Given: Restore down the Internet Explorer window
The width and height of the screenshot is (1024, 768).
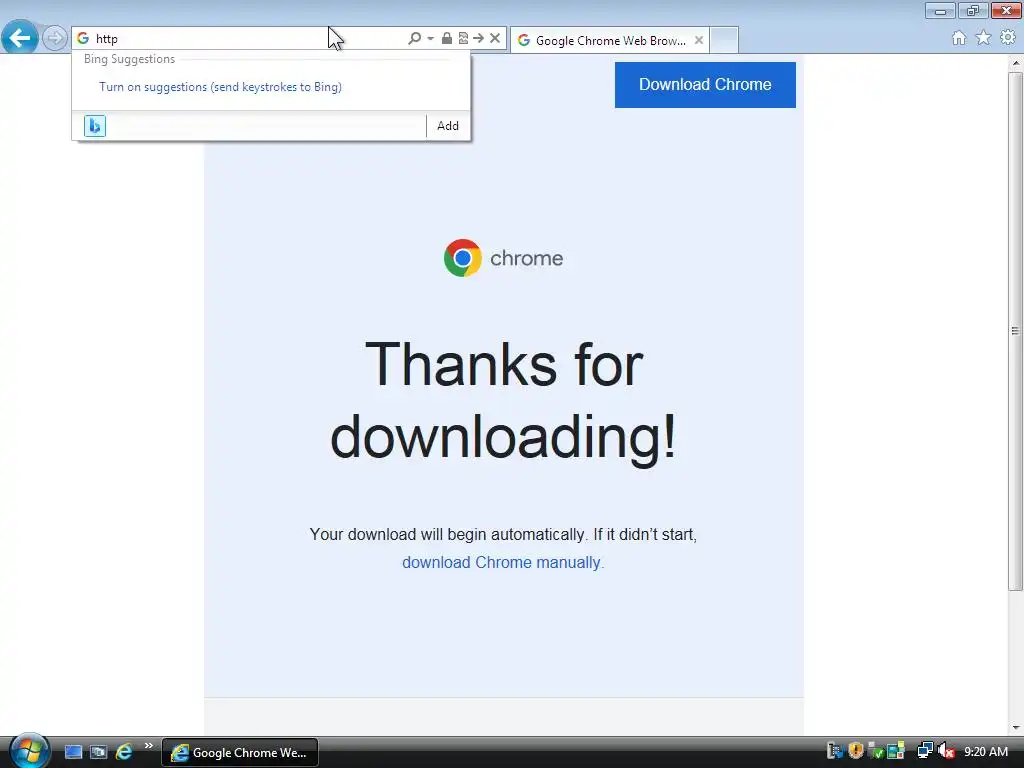Looking at the screenshot, I should (x=972, y=10).
